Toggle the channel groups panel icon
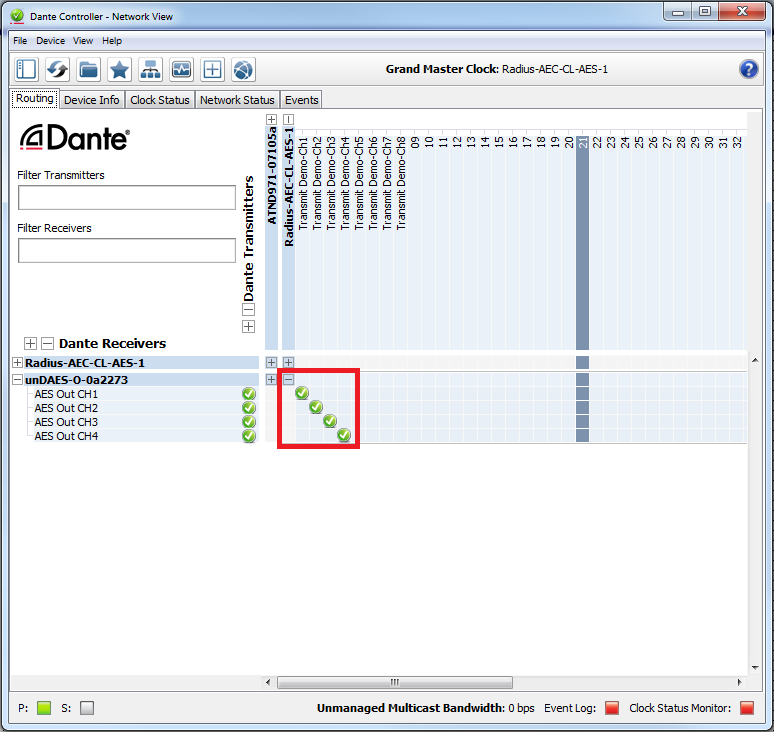Viewport: 774px width, 732px height. pos(26,69)
